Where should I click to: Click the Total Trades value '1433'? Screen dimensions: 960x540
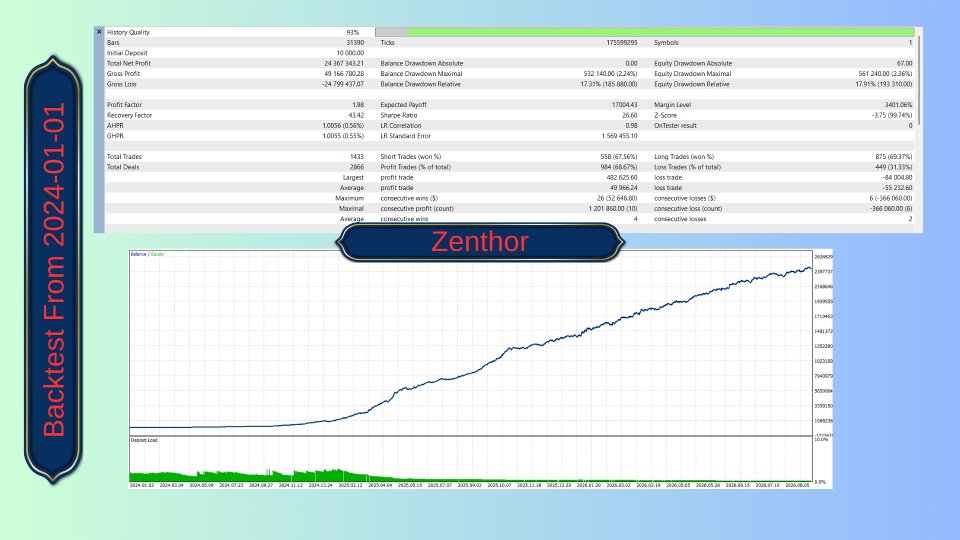click(357, 157)
